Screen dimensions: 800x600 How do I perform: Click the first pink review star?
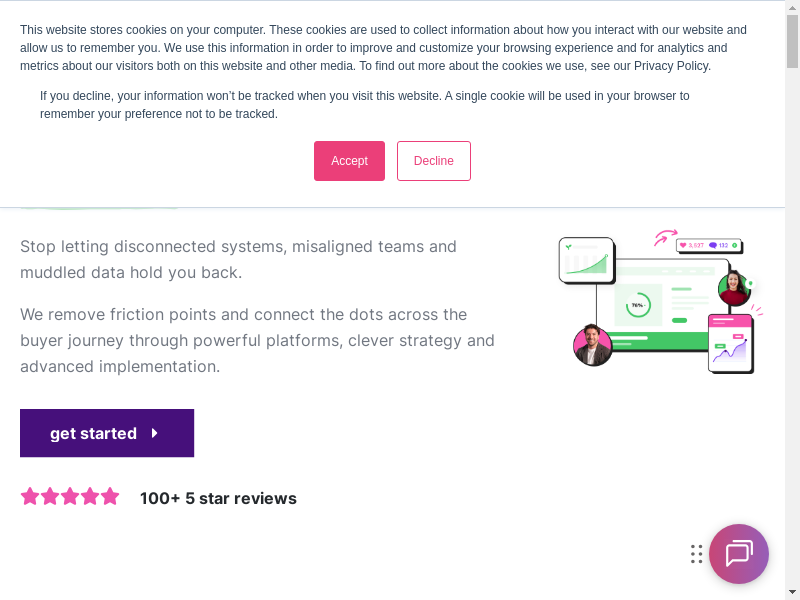pyautogui.click(x=30, y=496)
